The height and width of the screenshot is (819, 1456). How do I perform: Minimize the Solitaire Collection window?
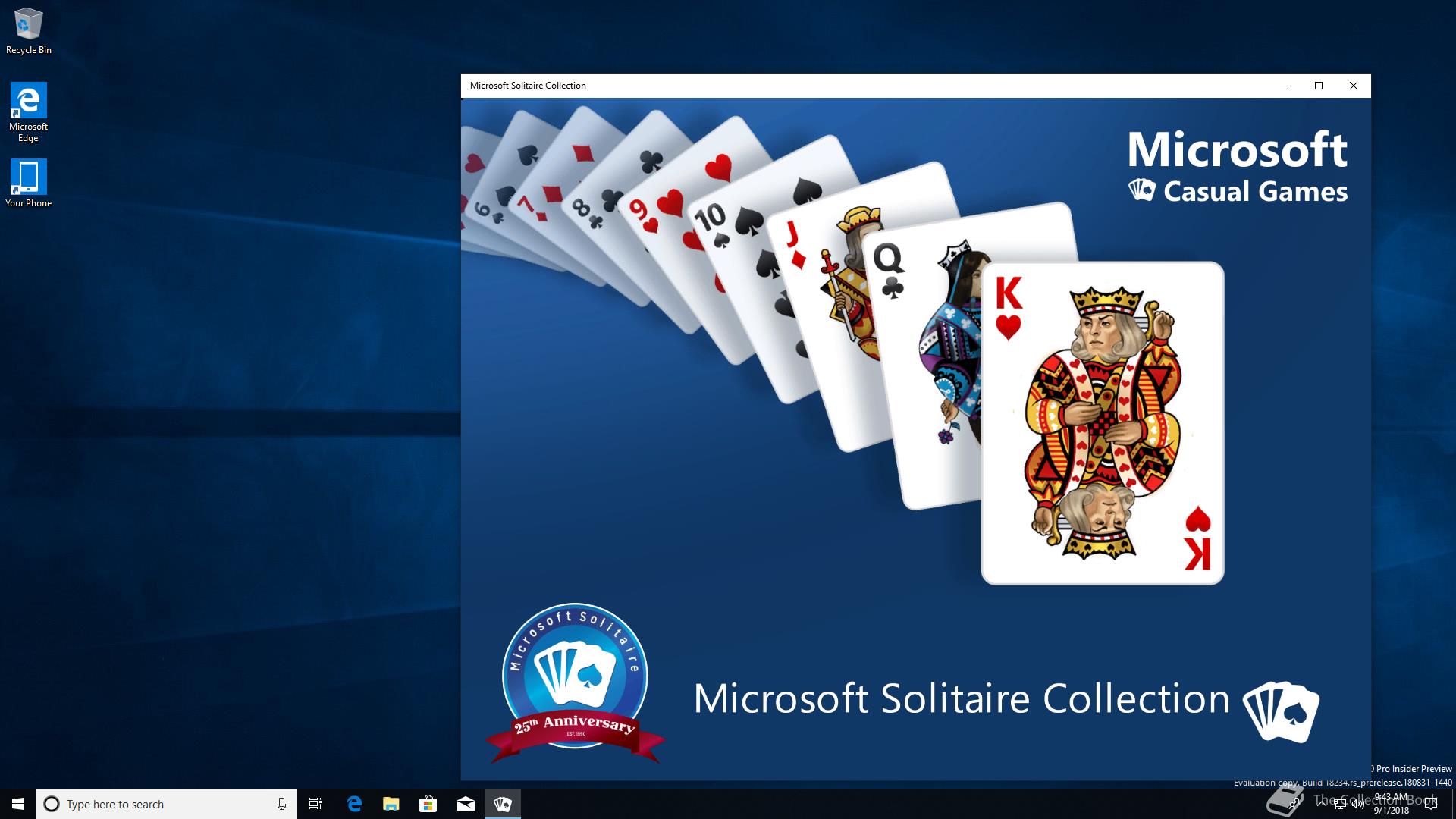(x=1284, y=86)
